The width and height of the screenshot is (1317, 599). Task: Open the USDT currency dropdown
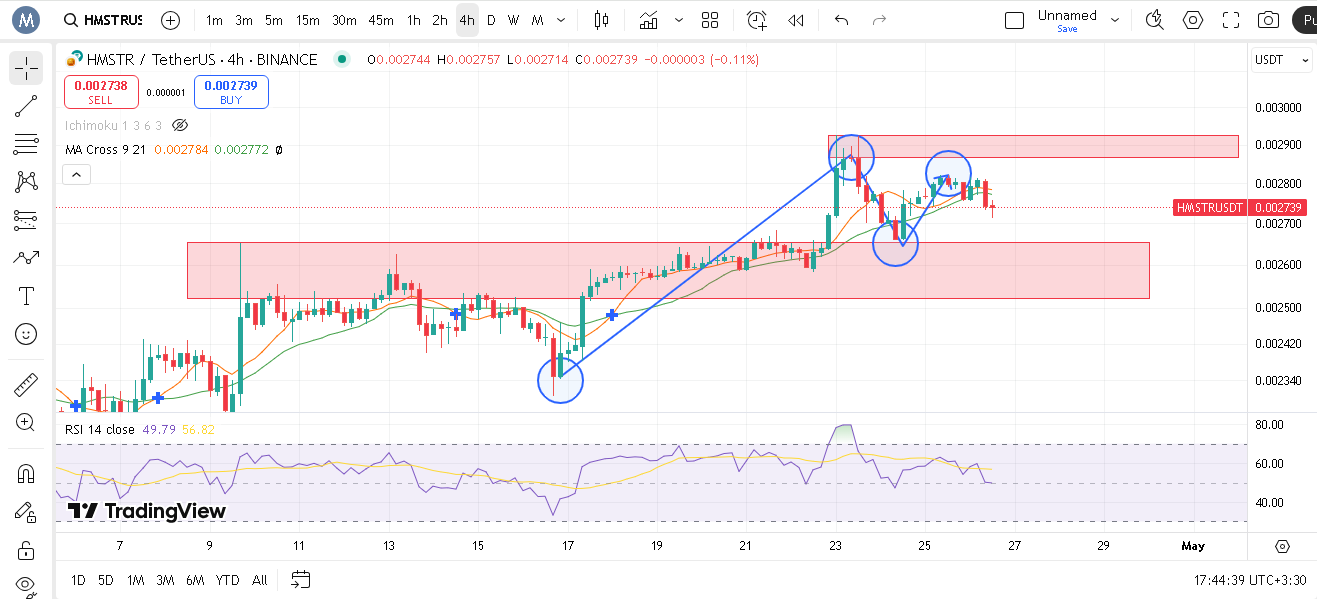(1281, 60)
